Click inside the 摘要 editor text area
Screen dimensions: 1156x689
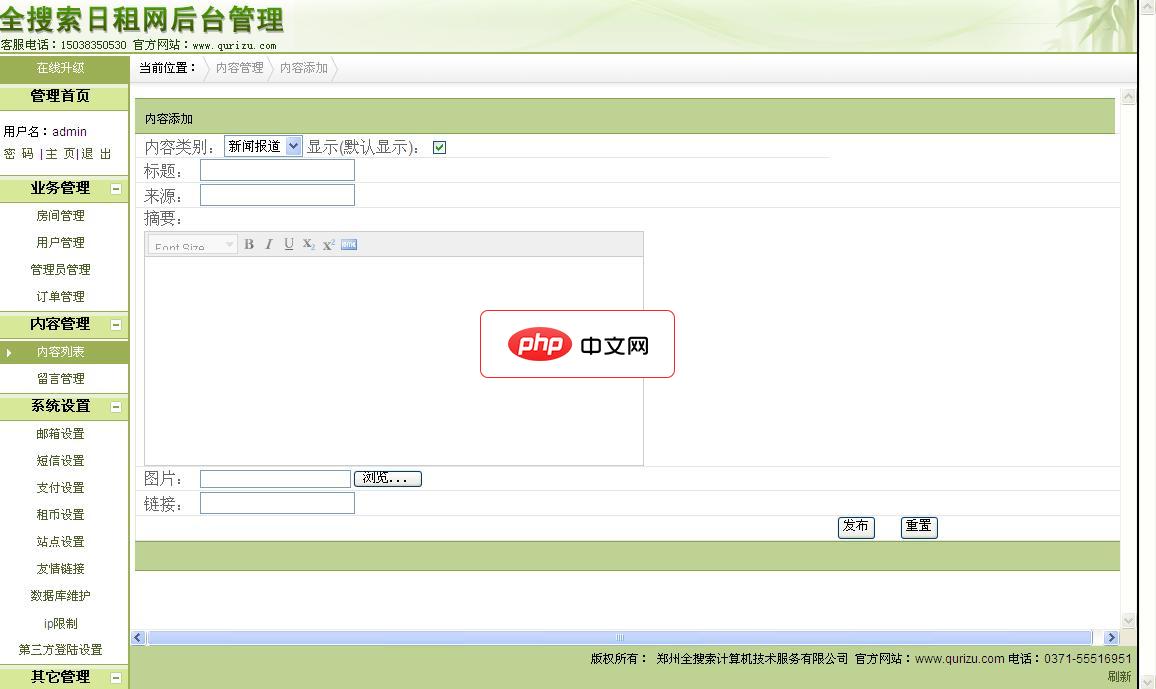[x=394, y=361]
